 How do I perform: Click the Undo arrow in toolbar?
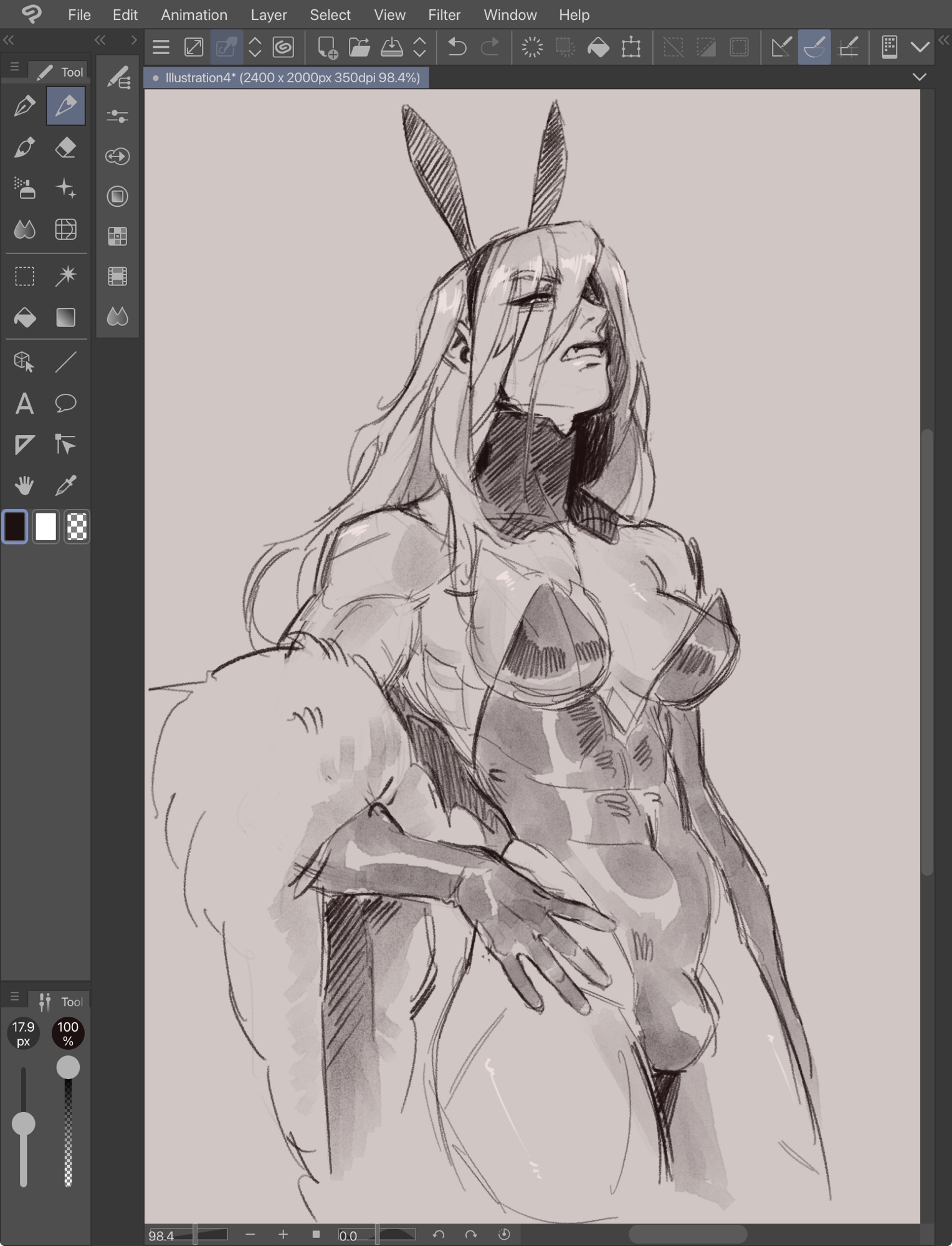(x=457, y=47)
